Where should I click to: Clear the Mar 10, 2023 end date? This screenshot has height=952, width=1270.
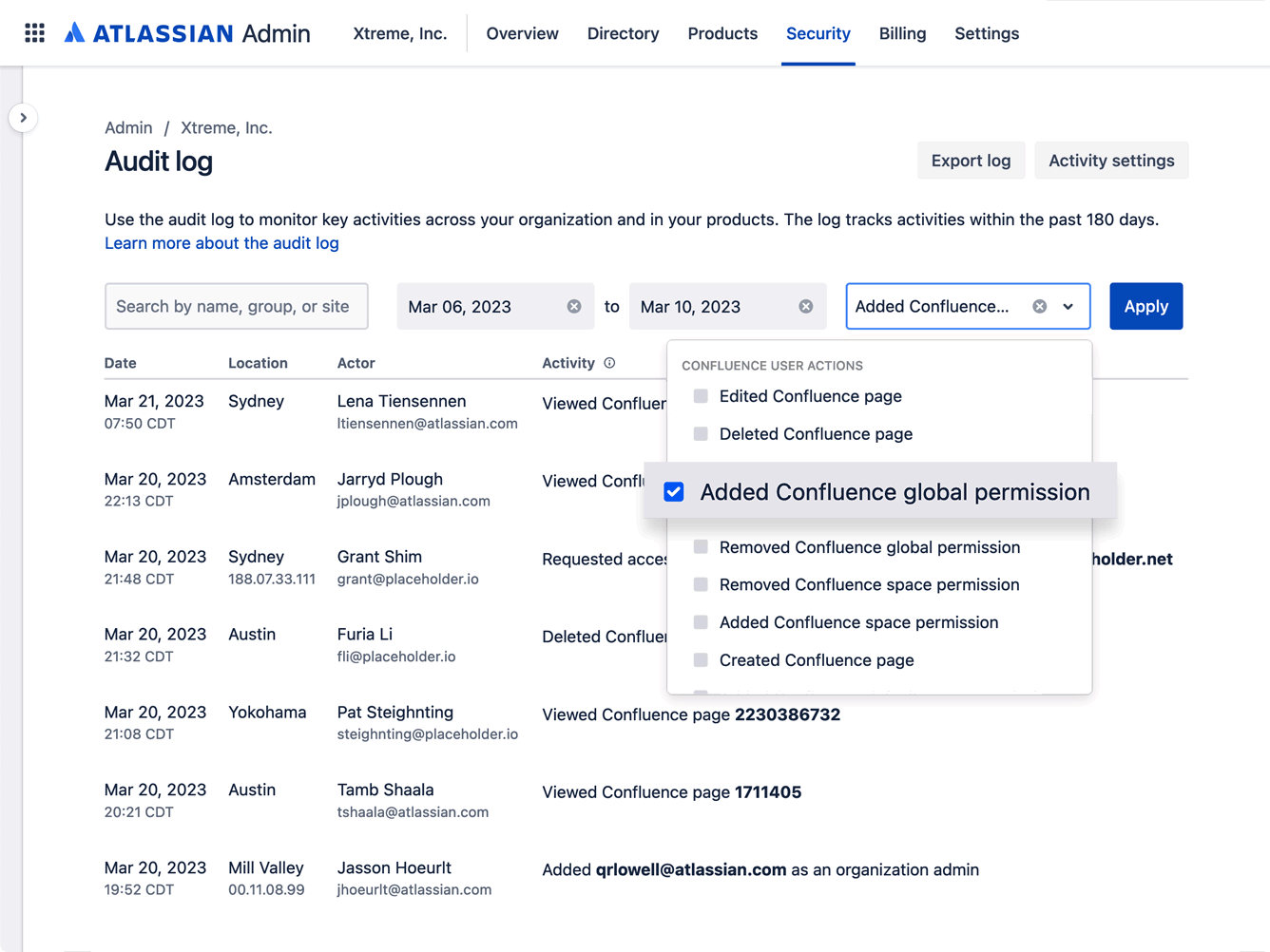805,306
